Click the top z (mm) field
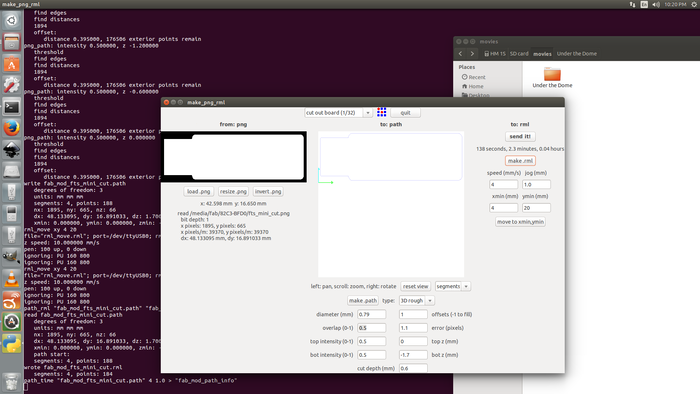Image resolution: width=700 pixels, height=394 pixels. [413, 341]
